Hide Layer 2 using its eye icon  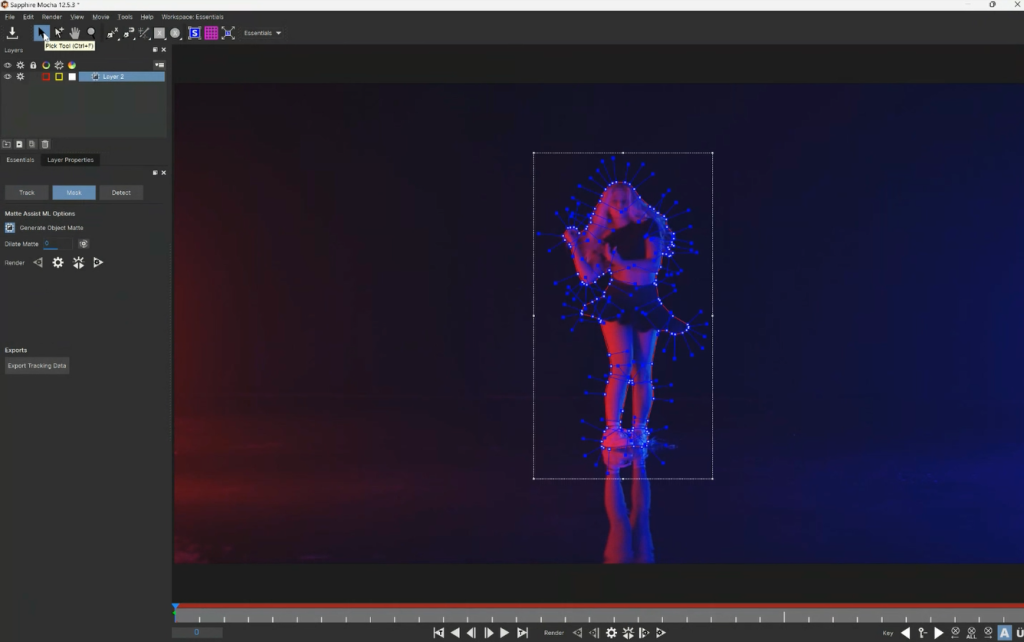click(8, 77)
